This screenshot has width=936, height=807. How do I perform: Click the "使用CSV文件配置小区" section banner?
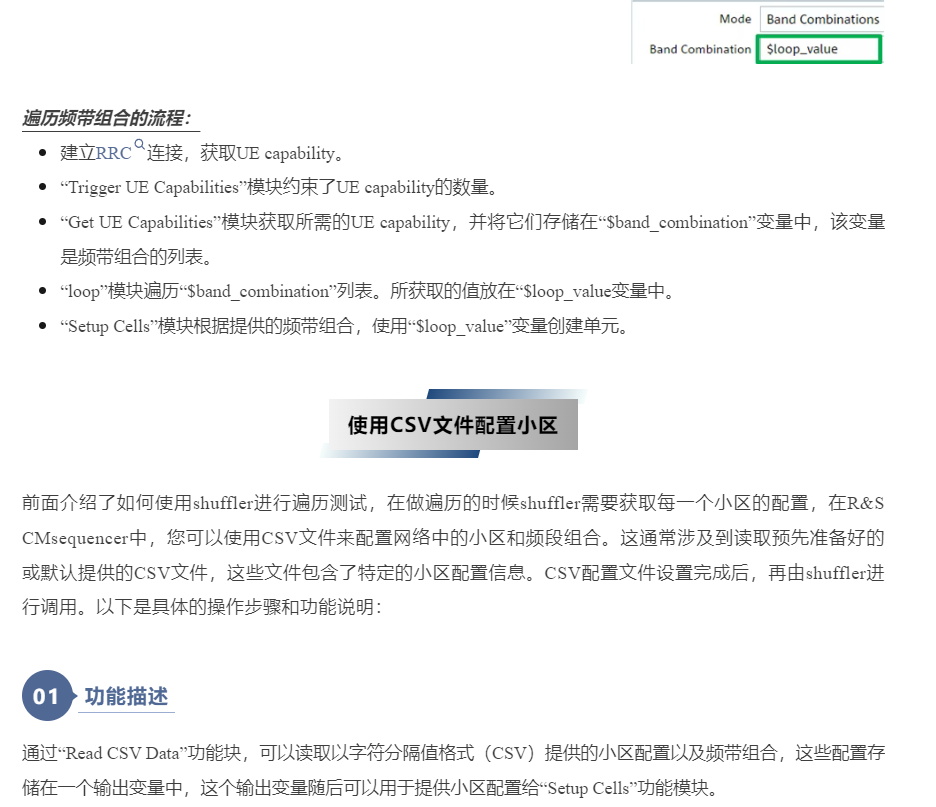coord(452,425)
